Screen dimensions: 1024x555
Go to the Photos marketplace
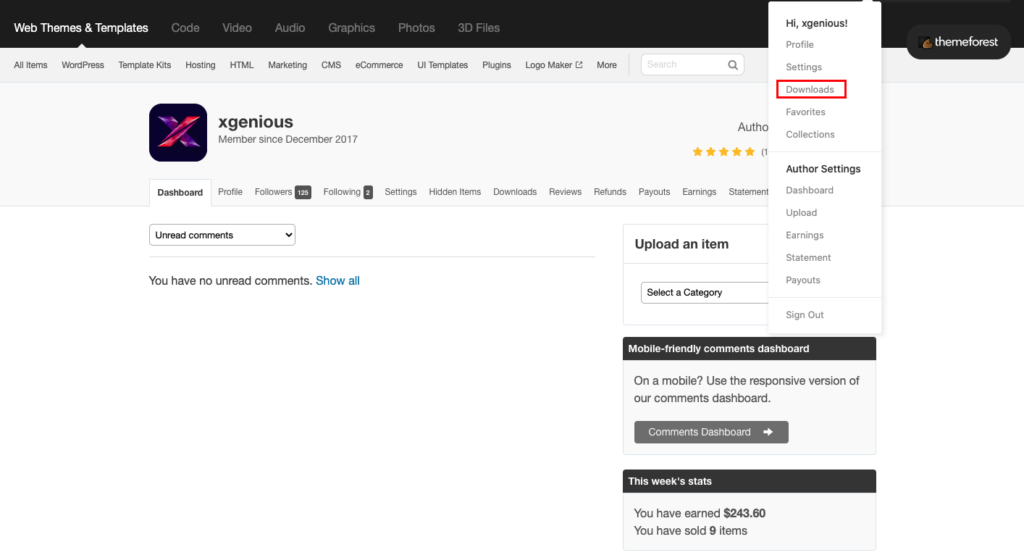pyautogui.click(x=416, y=27)
